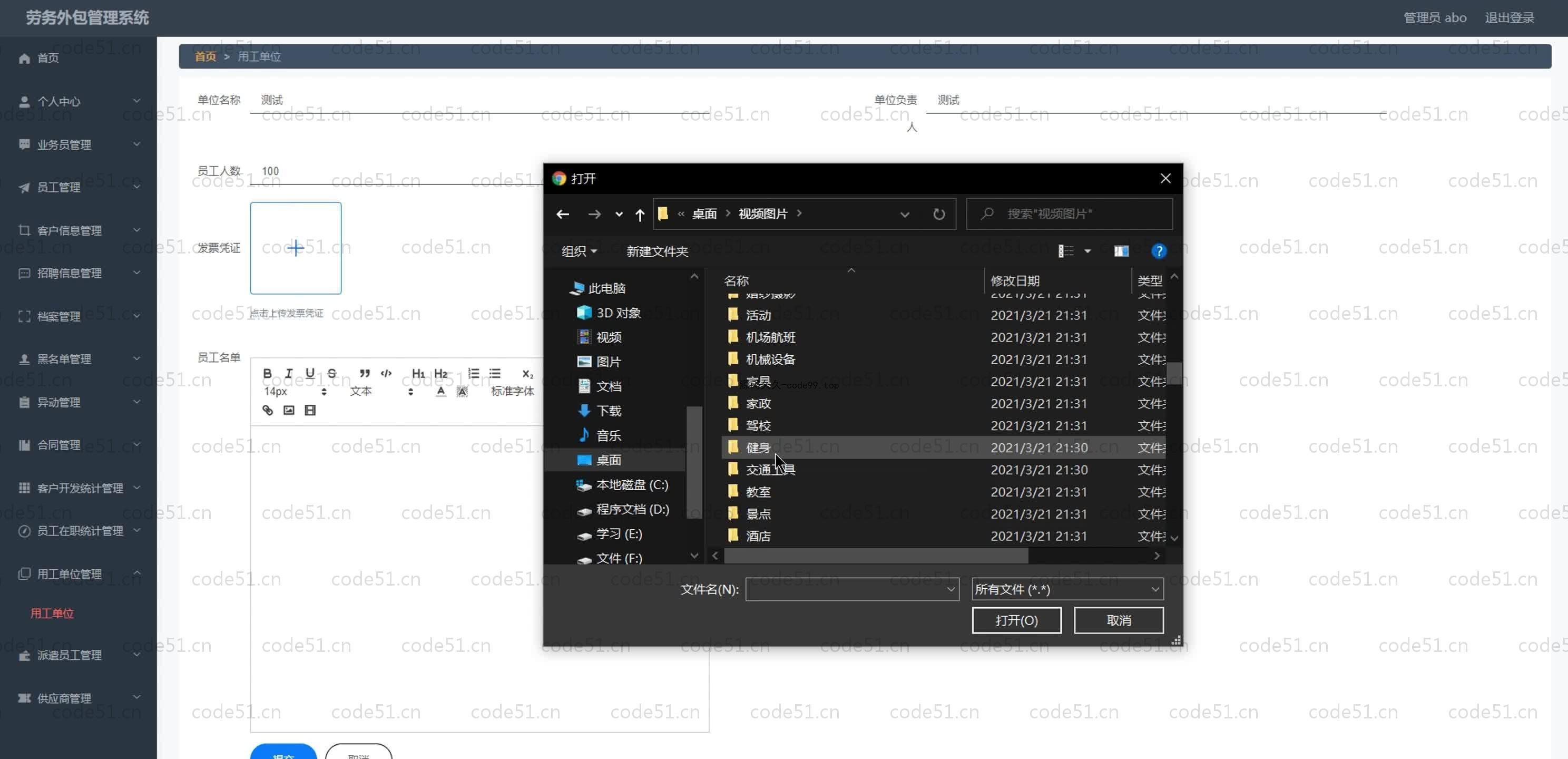This screenshot has height=759, width=1568.
Task: Expand 招聘信息管理 sidebar menu
Action: 79,273
